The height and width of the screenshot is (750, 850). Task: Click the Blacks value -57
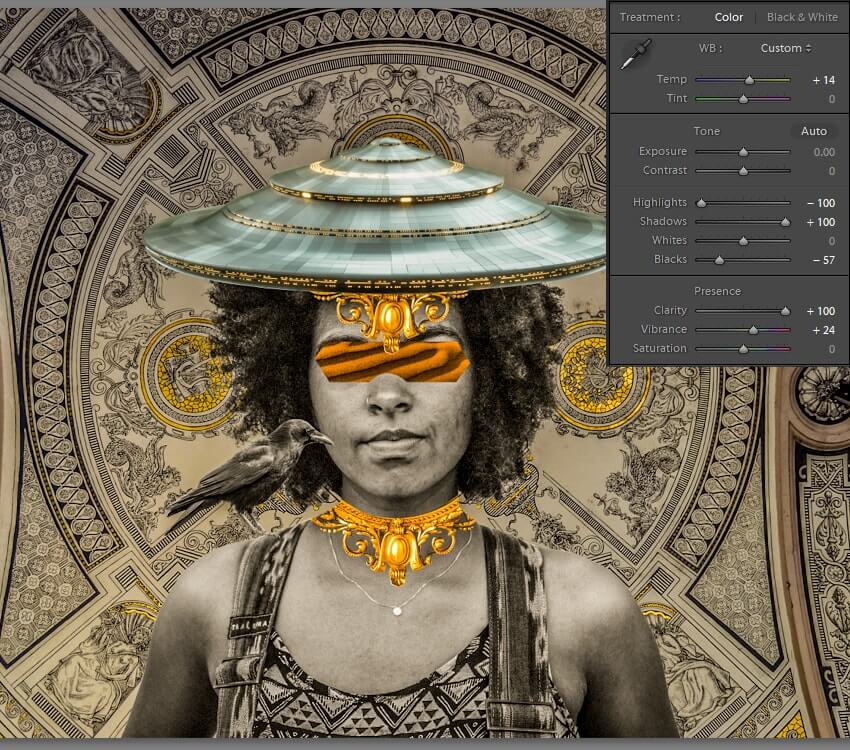(824, 260)
